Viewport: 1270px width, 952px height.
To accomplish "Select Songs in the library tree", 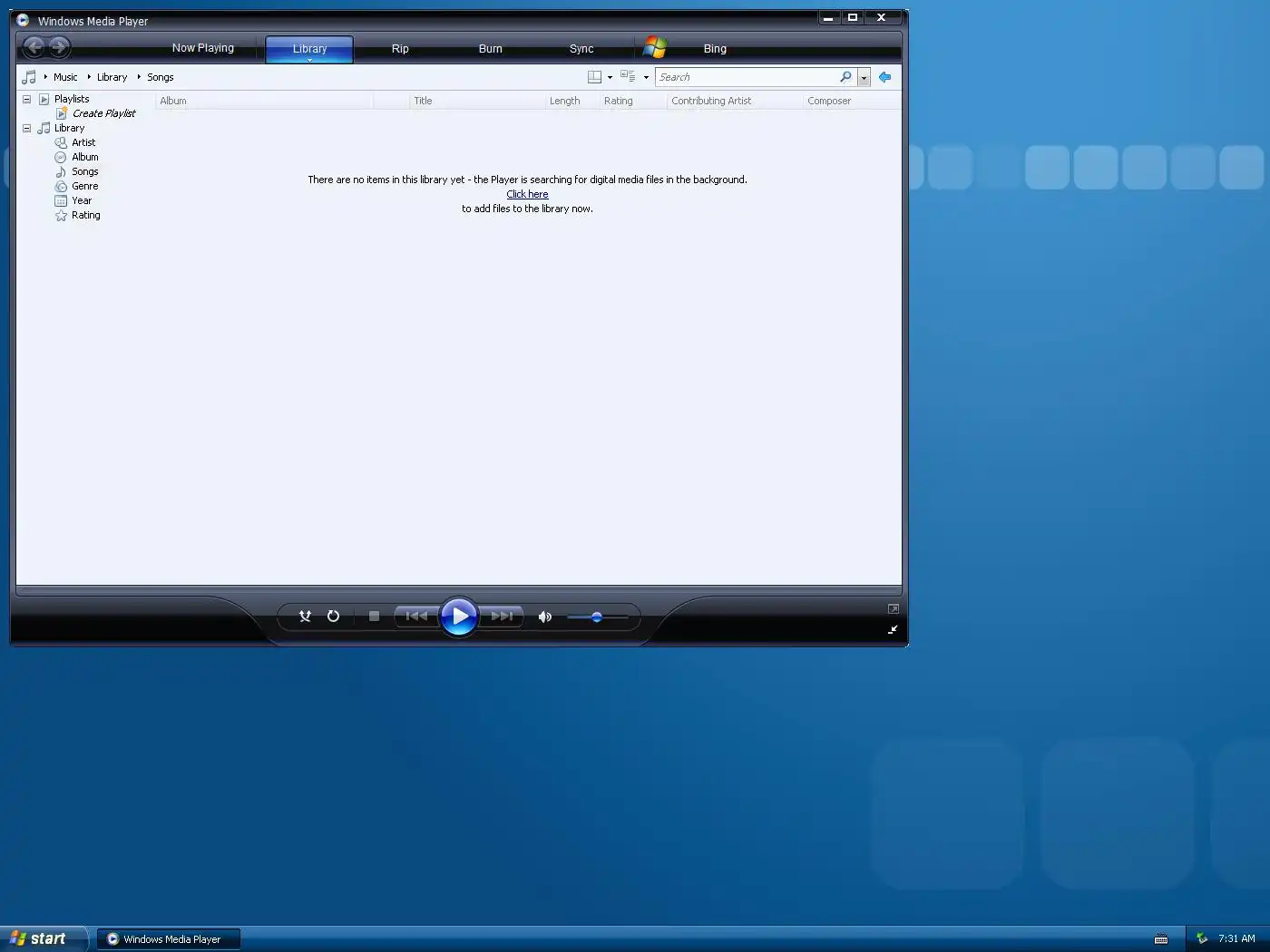I will pyautogui.click(x=85, y=171).
